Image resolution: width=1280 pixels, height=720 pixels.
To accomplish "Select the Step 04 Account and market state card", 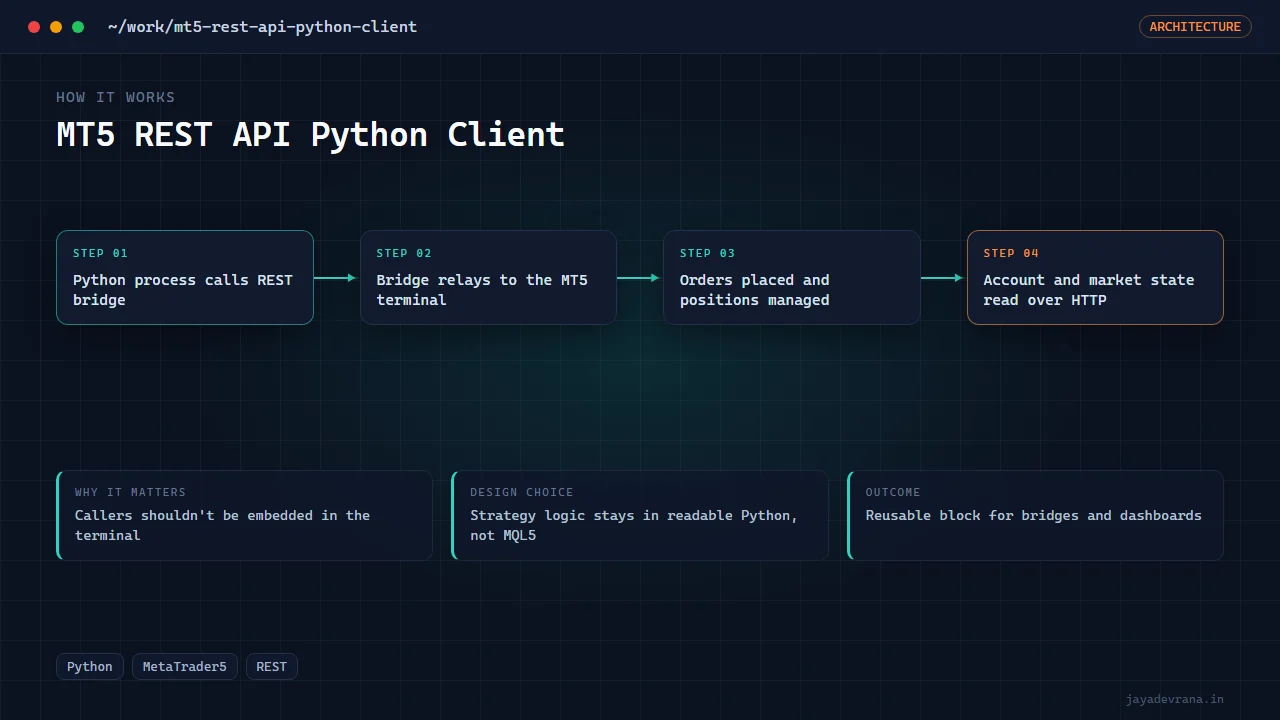I will click(x=1095, y=277).
